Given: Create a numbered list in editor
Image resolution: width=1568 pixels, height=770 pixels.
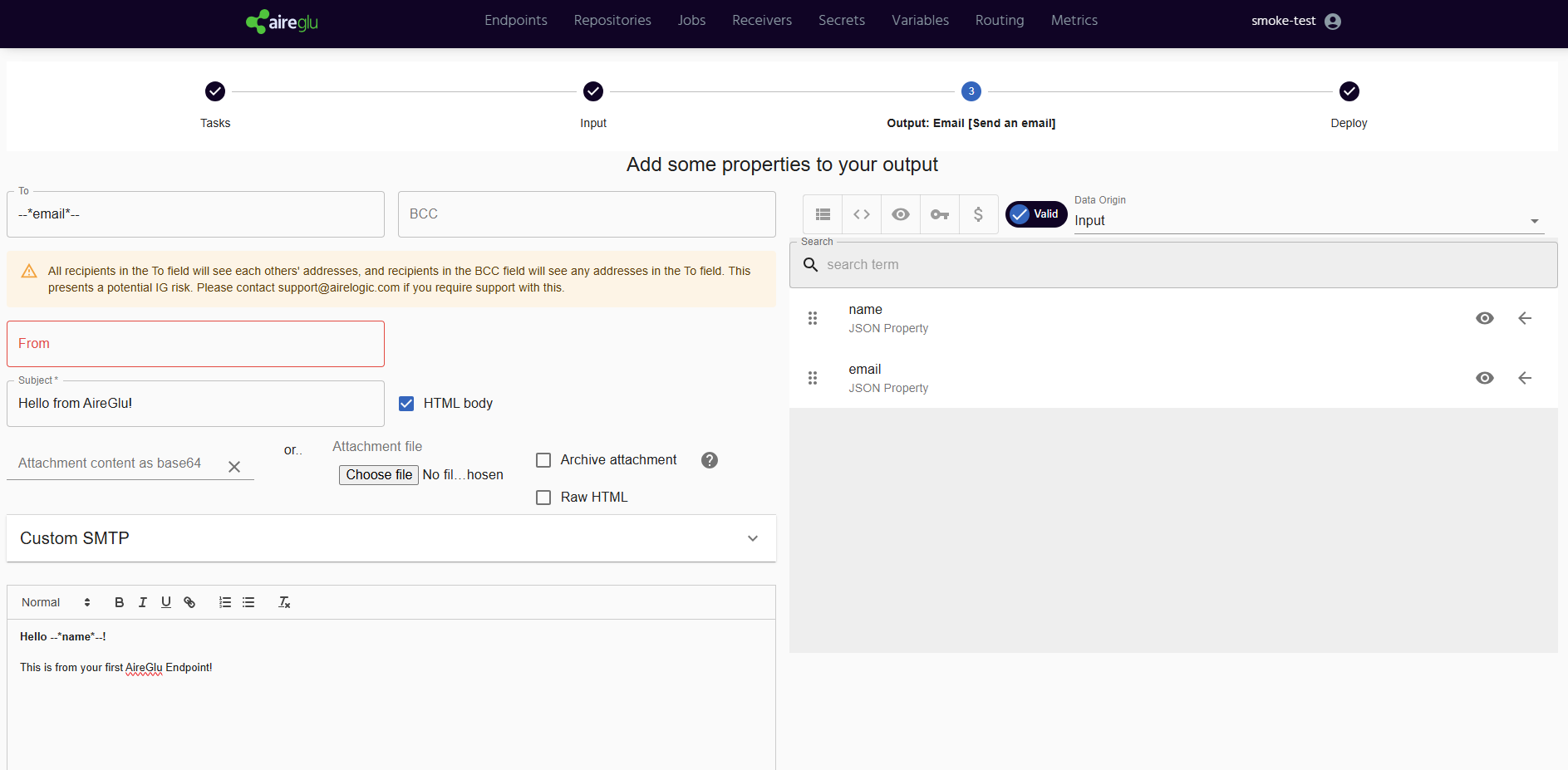Looking at the screenshot, I should coord(225,602).
